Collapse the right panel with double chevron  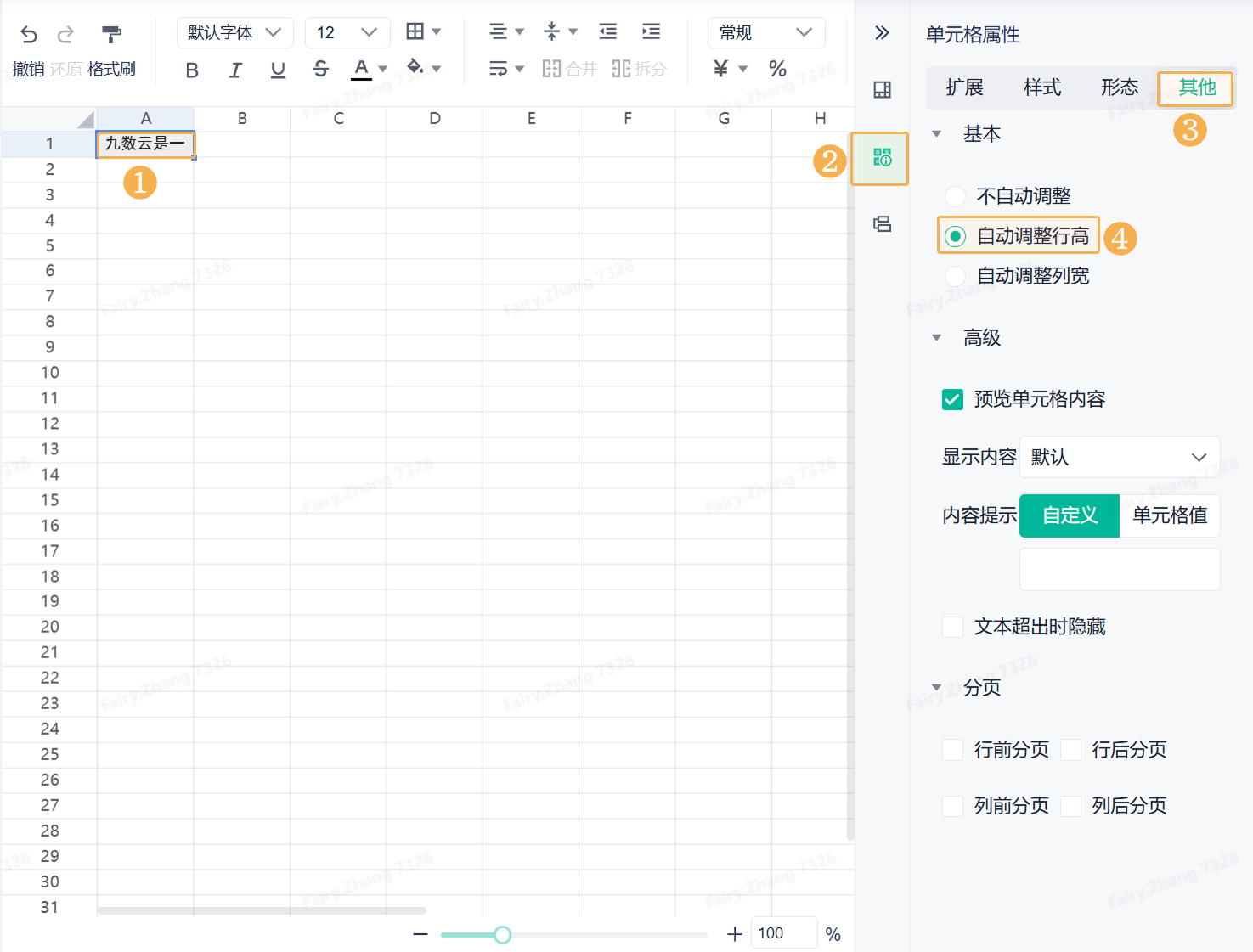882,33
